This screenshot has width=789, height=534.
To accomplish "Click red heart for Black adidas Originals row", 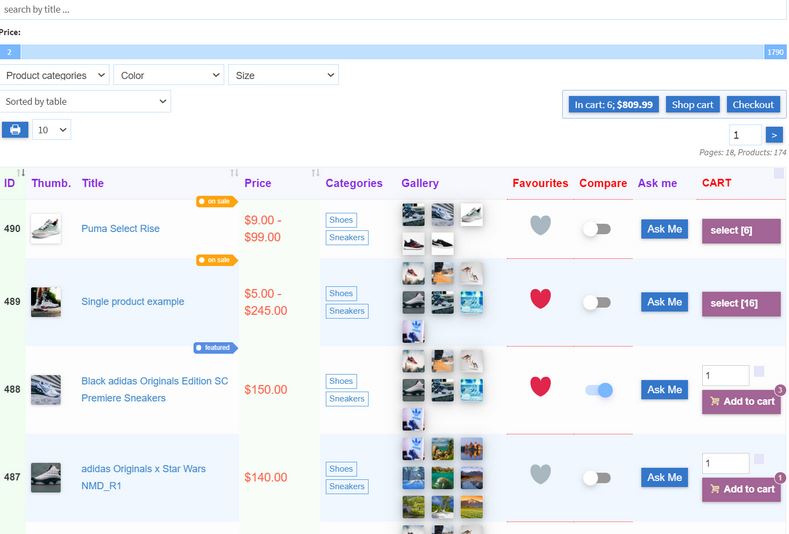I will 540,386.
